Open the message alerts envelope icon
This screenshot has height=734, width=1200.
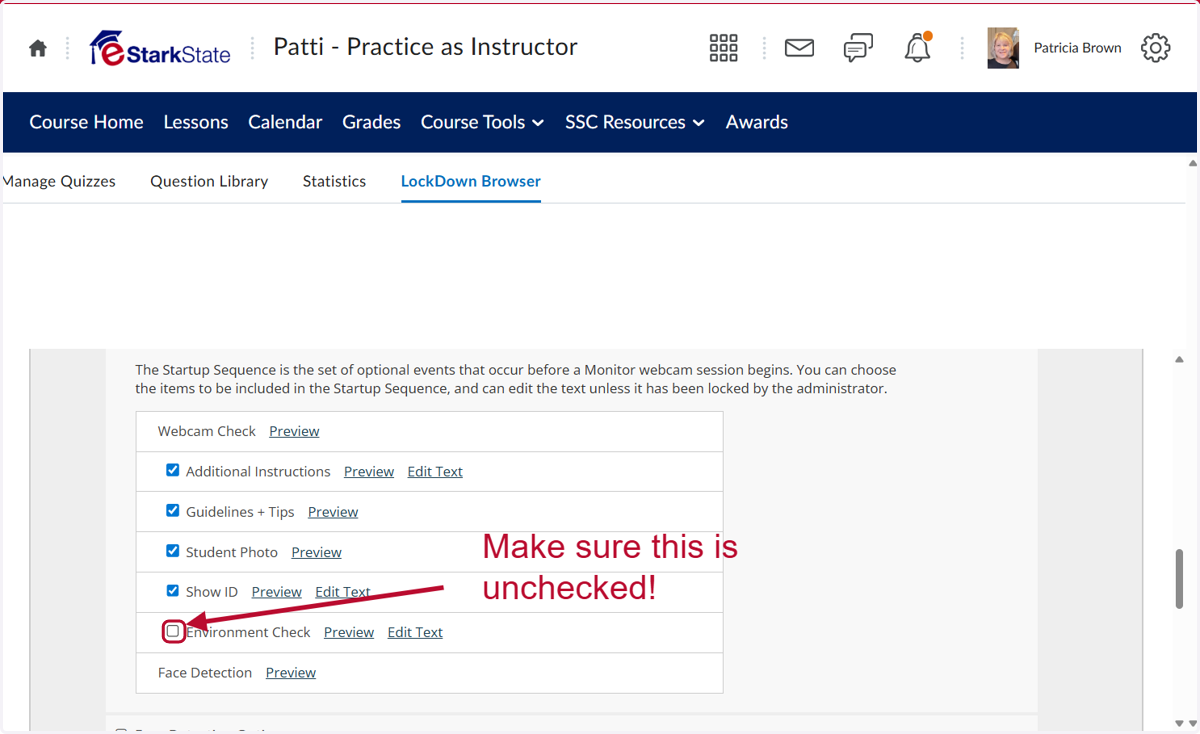pyautogui.click(x=799, y=48)
